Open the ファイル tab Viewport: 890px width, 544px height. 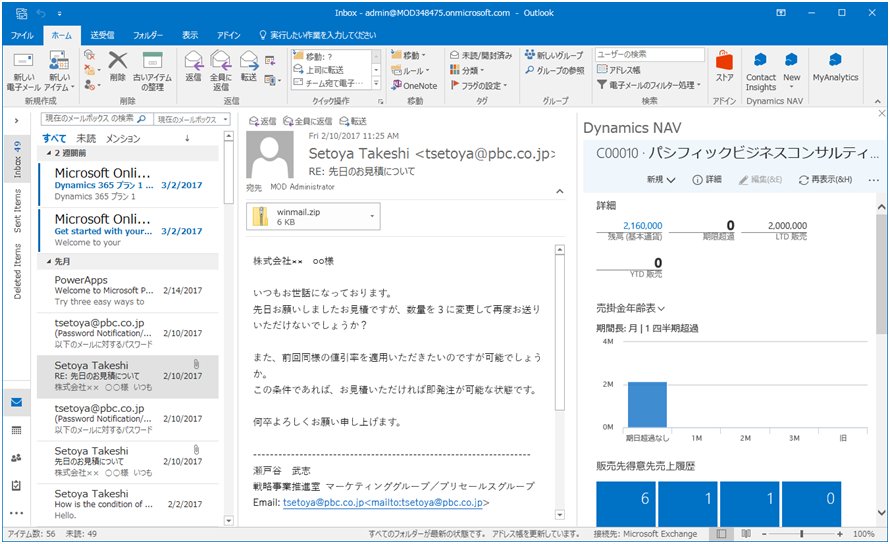22,35
